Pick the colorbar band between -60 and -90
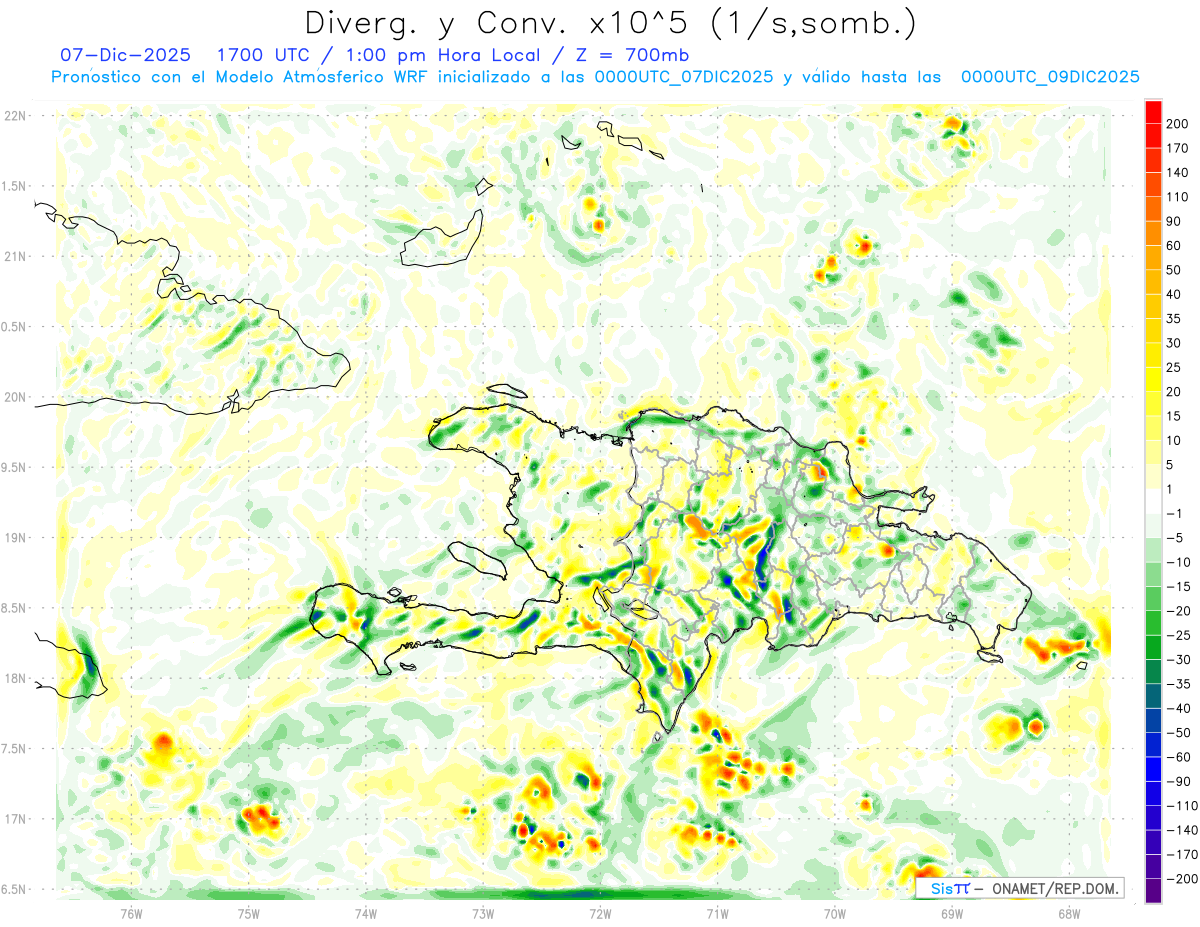Screen dimensions: 1200x927 [x=1153, y=770]
